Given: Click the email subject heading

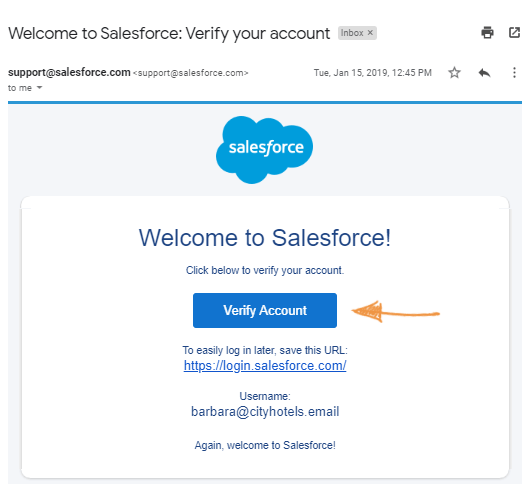Looking at the screenshot, I should coord(169,33).
